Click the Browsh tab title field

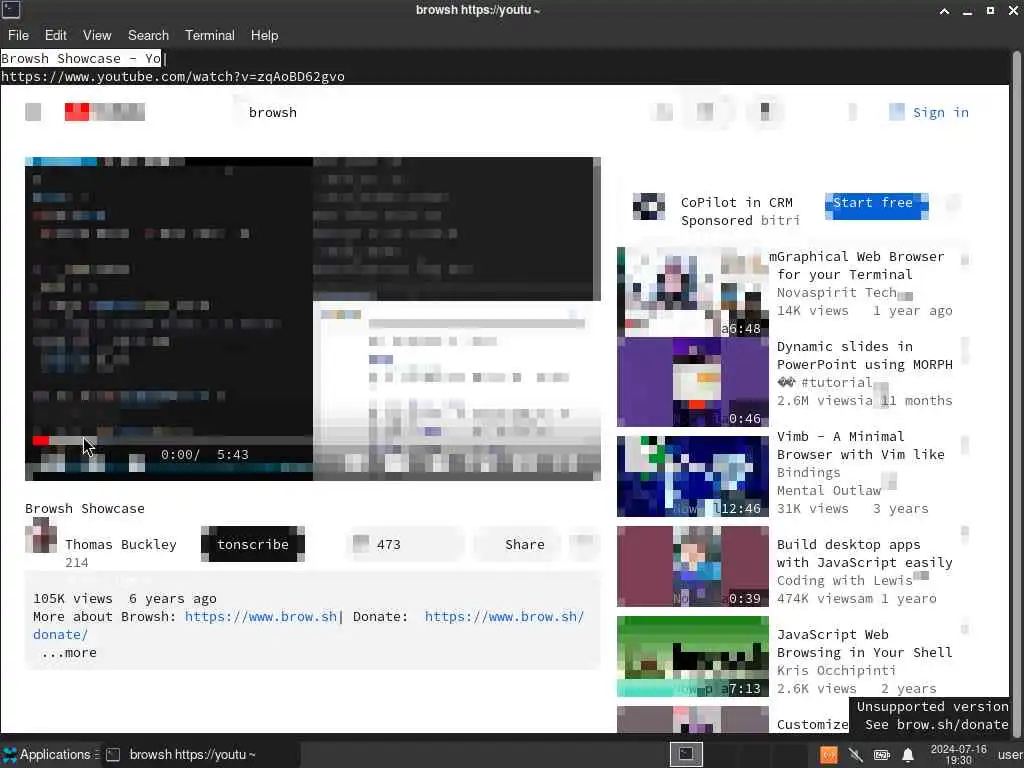(81, 58)
